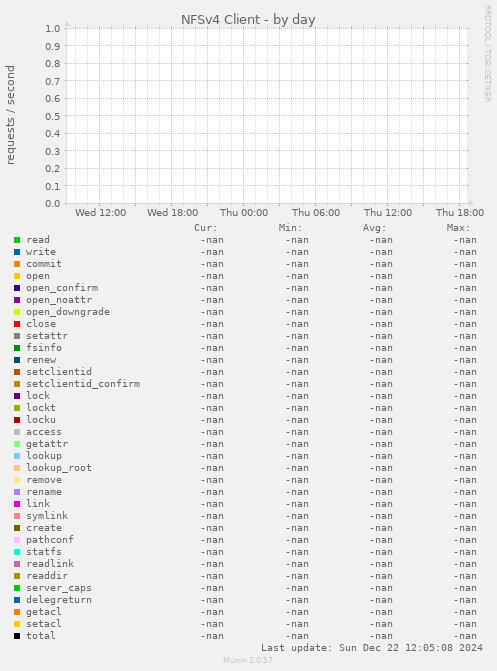This screenshot has height=671, width=497.
Task: Click the Avg: column header
Action: click(375, 228)
